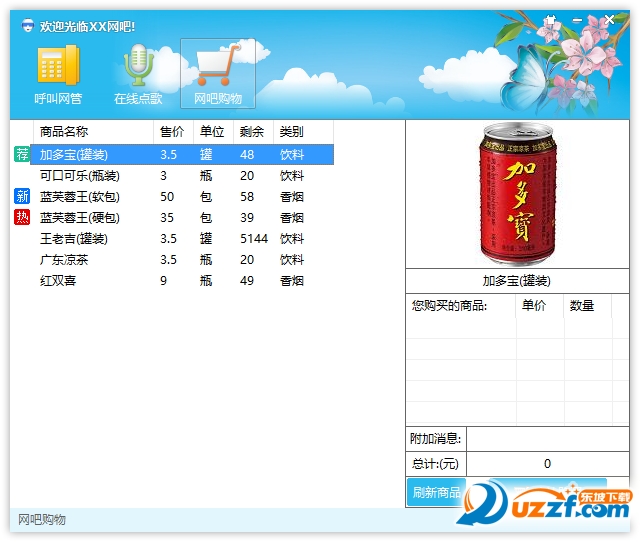
Task: Click the skin icon in title bar
Action: [x=551, y=20]
